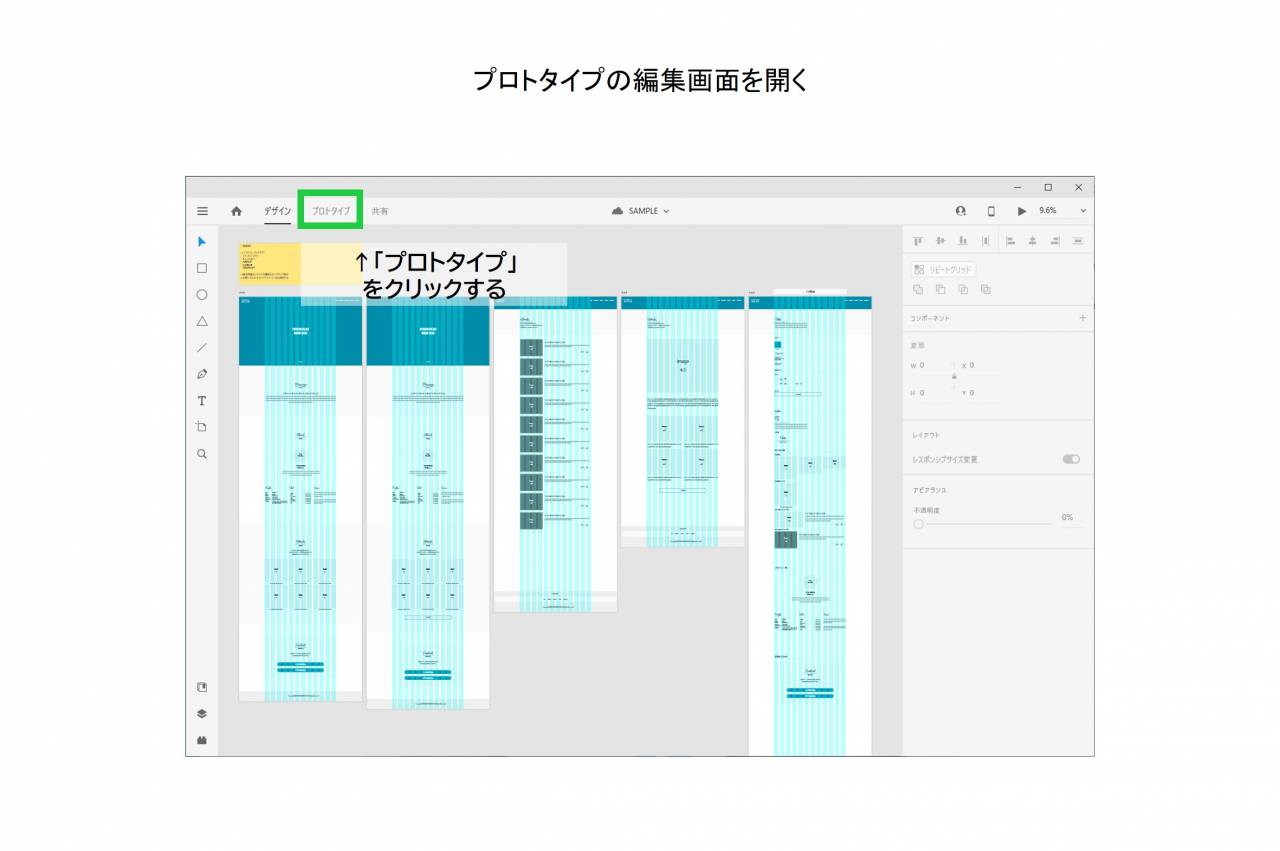
Task: Choose the Rectangle tool
Action: [x=202, y=268]
